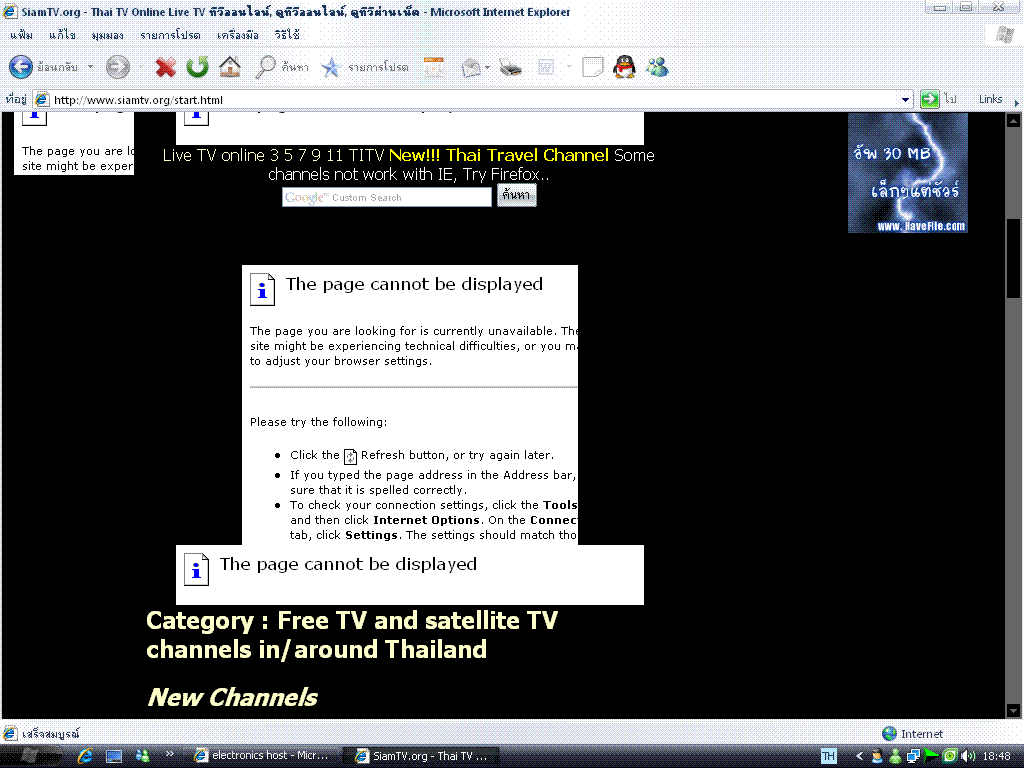Open the Edit button dropdown arrow
The width and height of the screenshot is (1024, 768).
pyautogui.click(x=569, y=67)
